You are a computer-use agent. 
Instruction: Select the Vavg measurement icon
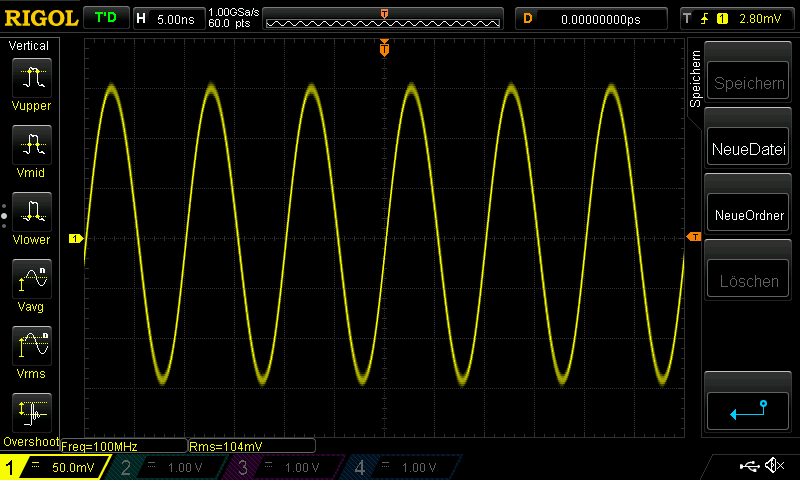coord(32,279)
